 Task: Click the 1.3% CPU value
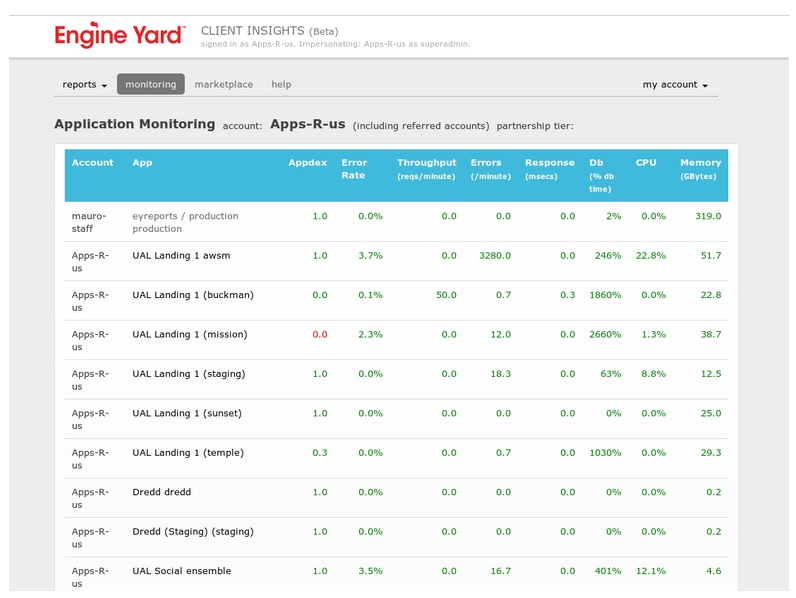coord(653,335)
